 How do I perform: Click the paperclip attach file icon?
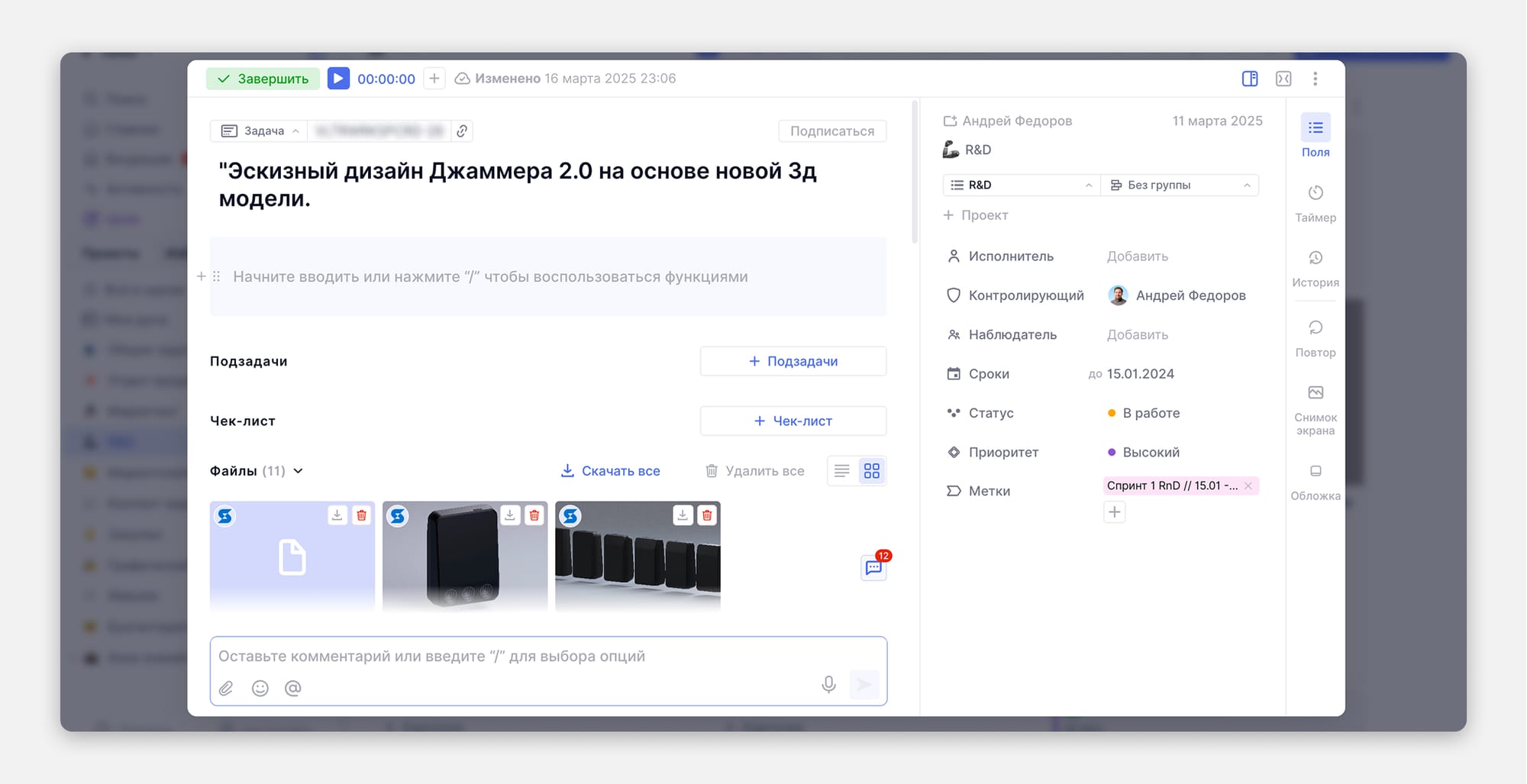click(226, 688)
